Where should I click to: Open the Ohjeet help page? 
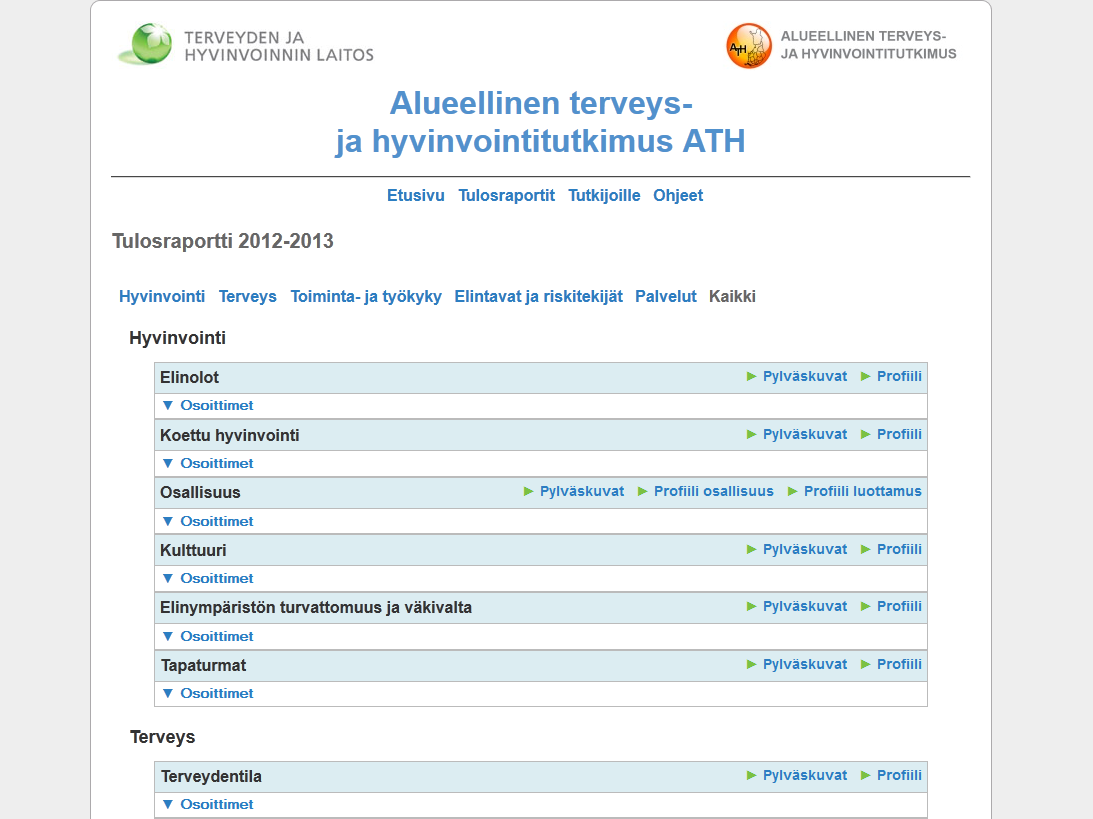pyautogui.click(x=678, y=195)
